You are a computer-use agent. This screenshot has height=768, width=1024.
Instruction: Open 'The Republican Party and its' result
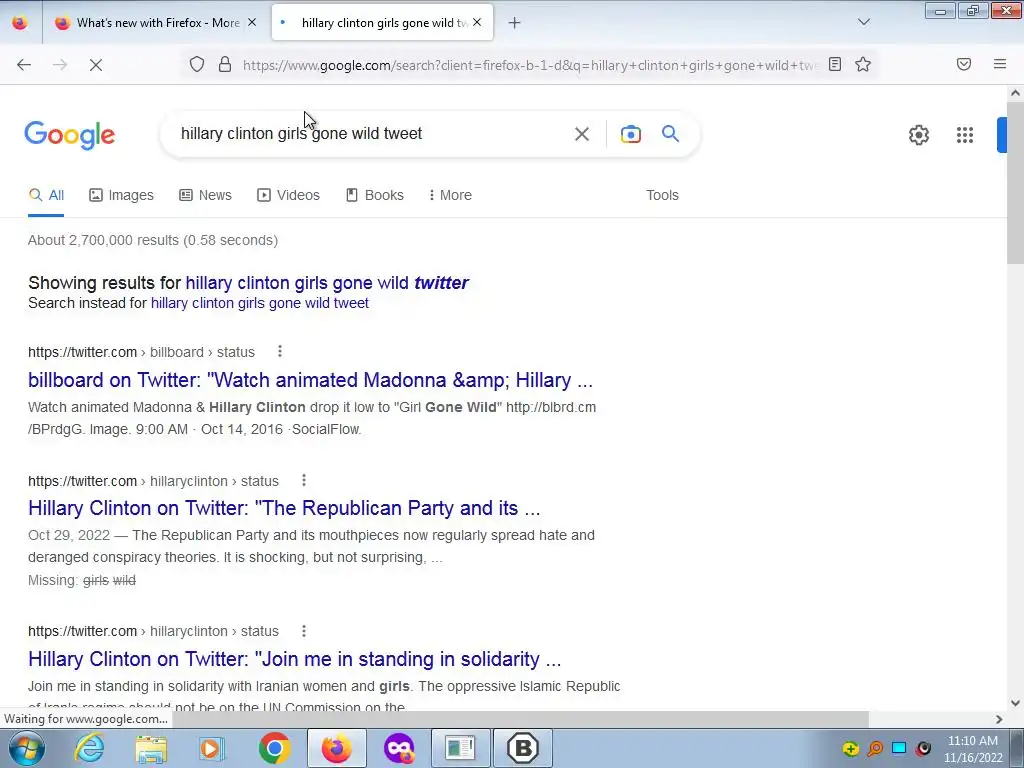[284, 508]
